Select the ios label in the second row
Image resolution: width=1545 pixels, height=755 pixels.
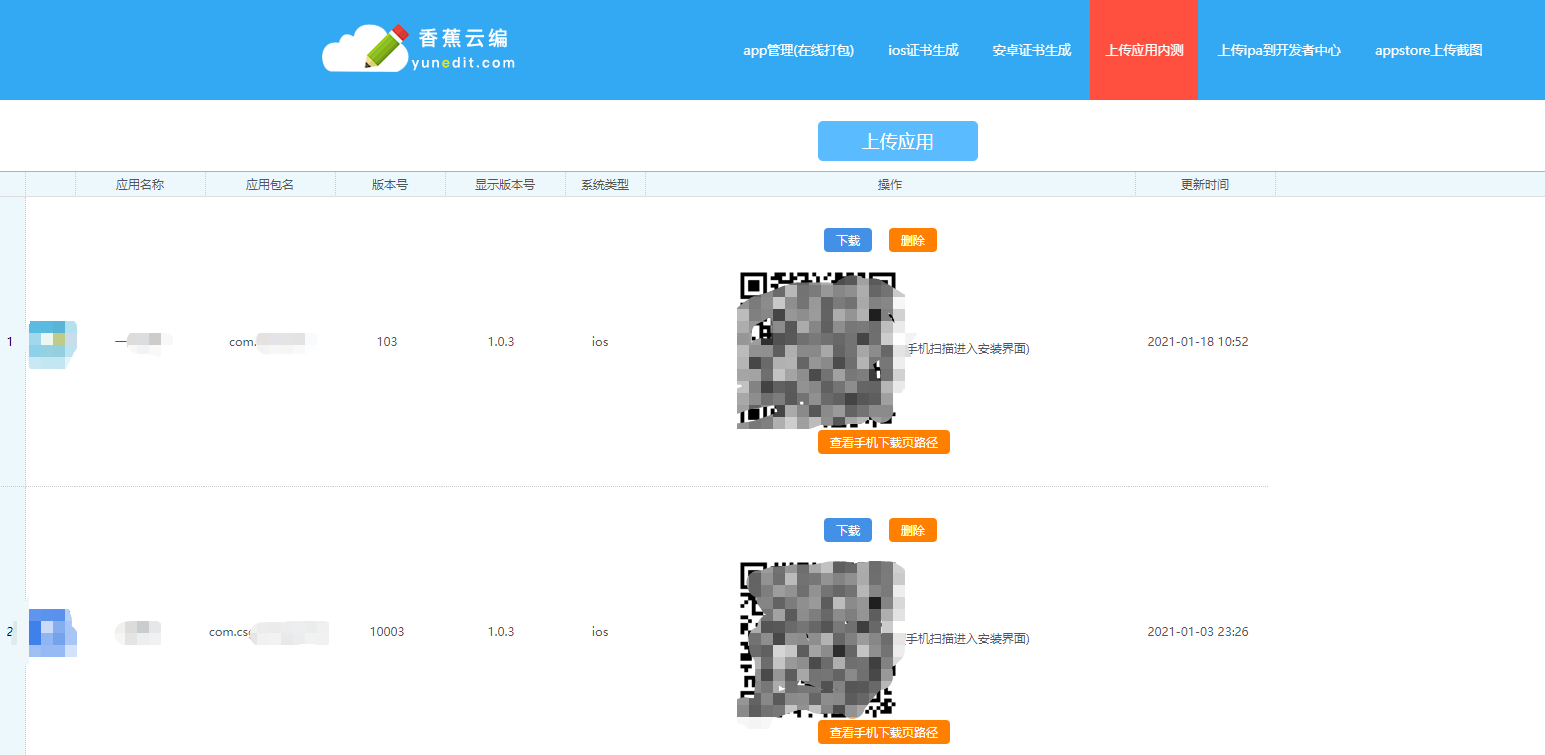coord(599,632)
